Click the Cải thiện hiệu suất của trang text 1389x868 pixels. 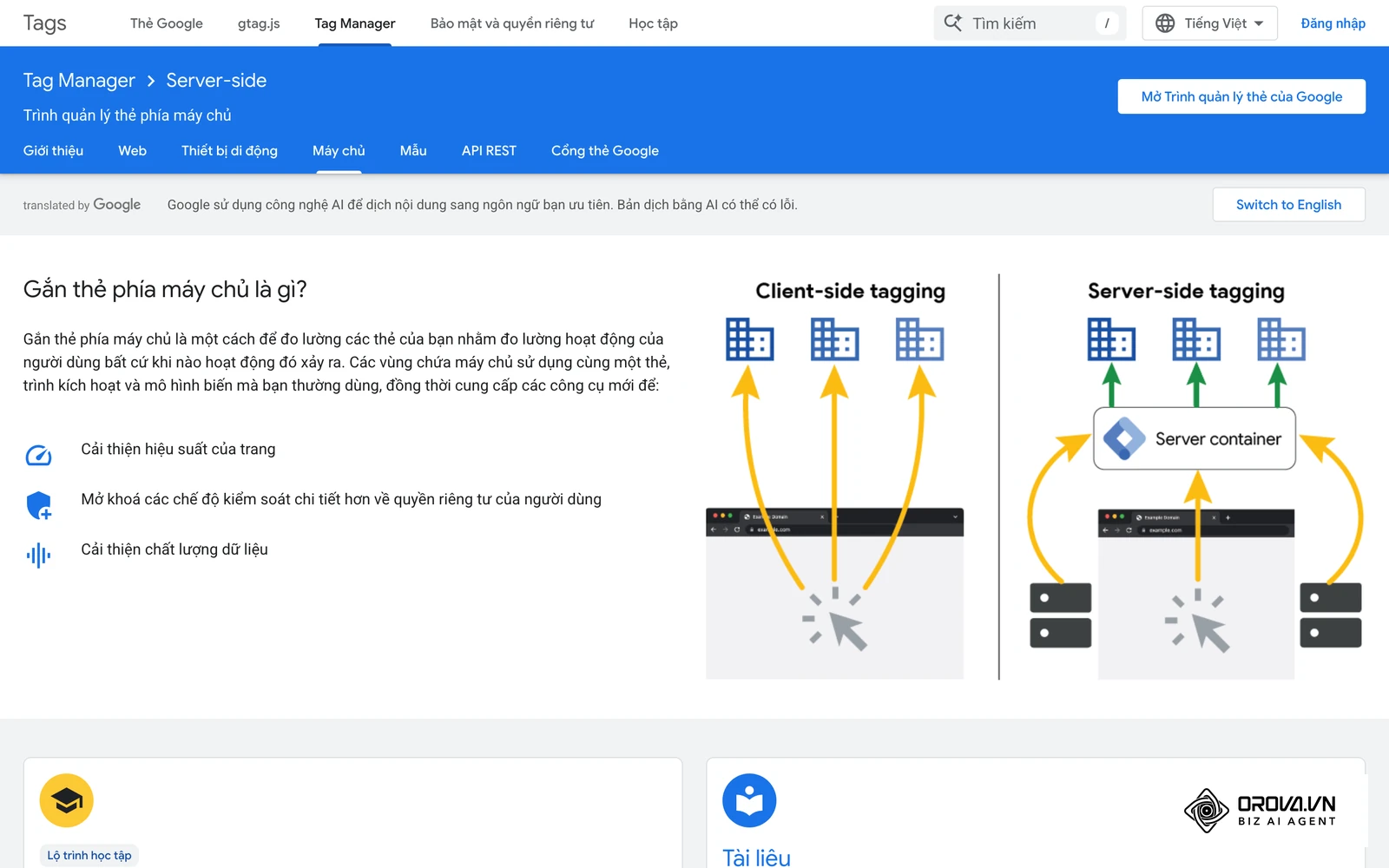click(x=179, y=450)
